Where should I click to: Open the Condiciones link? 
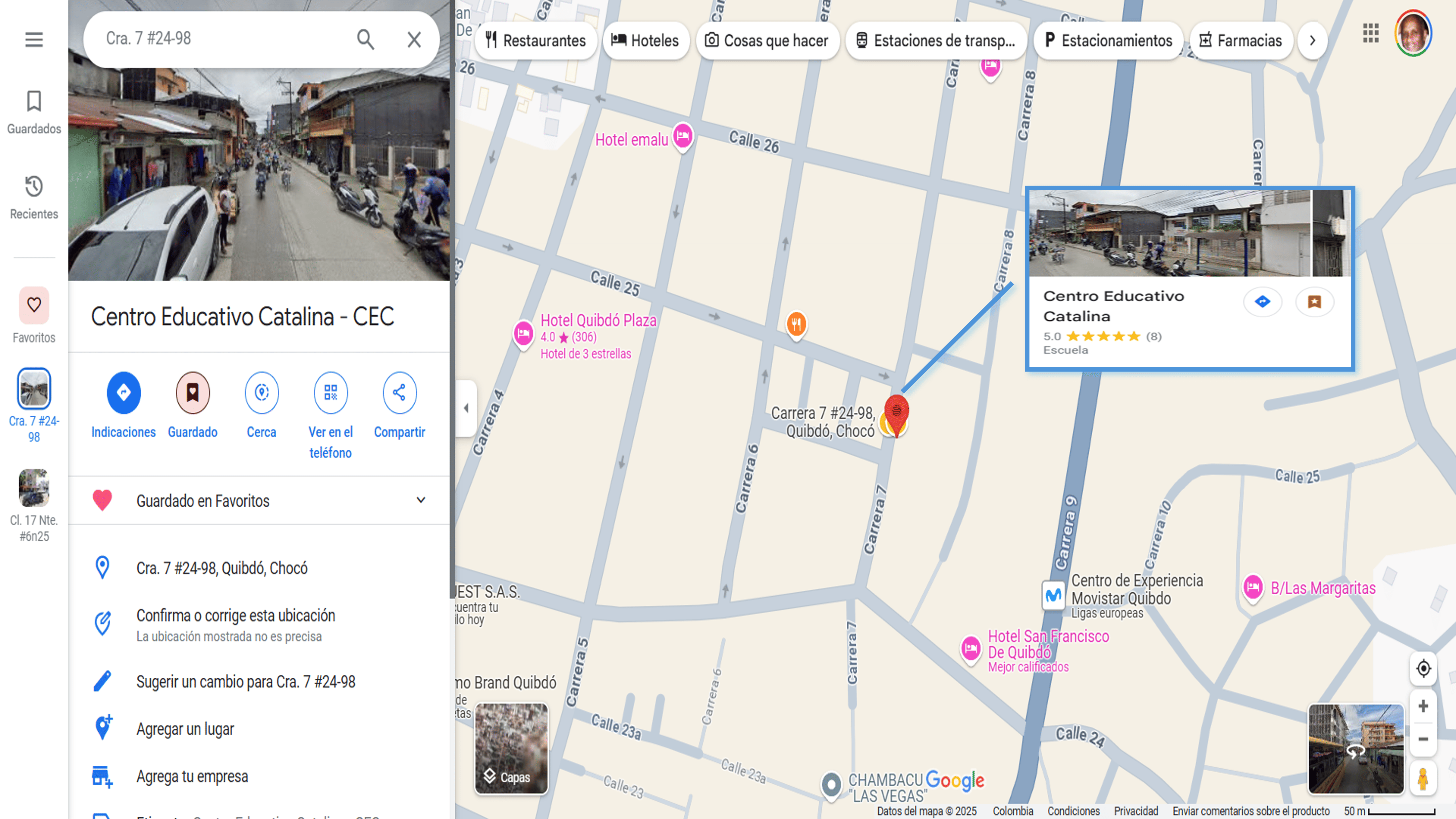(x=1073, y=811)
